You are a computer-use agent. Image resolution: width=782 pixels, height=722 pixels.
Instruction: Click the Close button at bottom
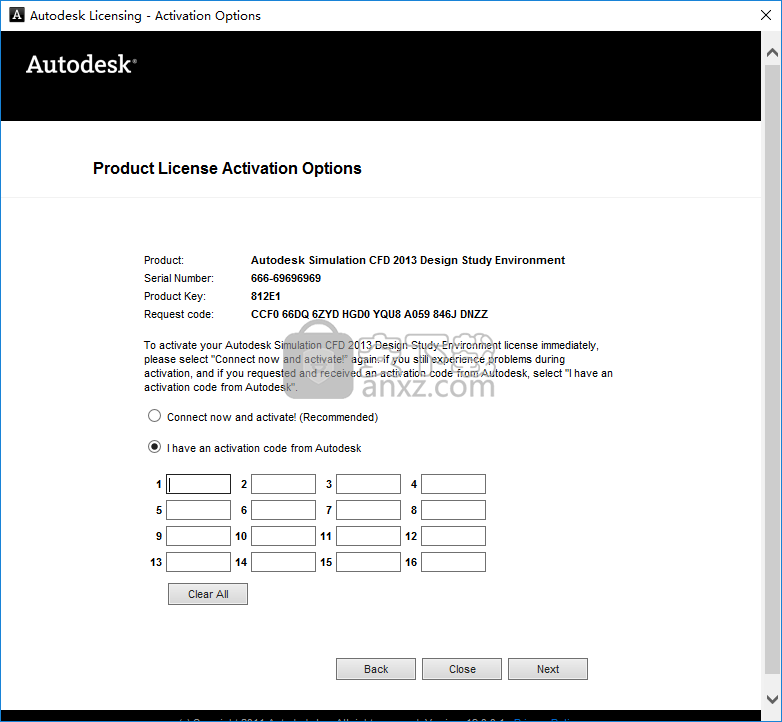coord(462,669)
